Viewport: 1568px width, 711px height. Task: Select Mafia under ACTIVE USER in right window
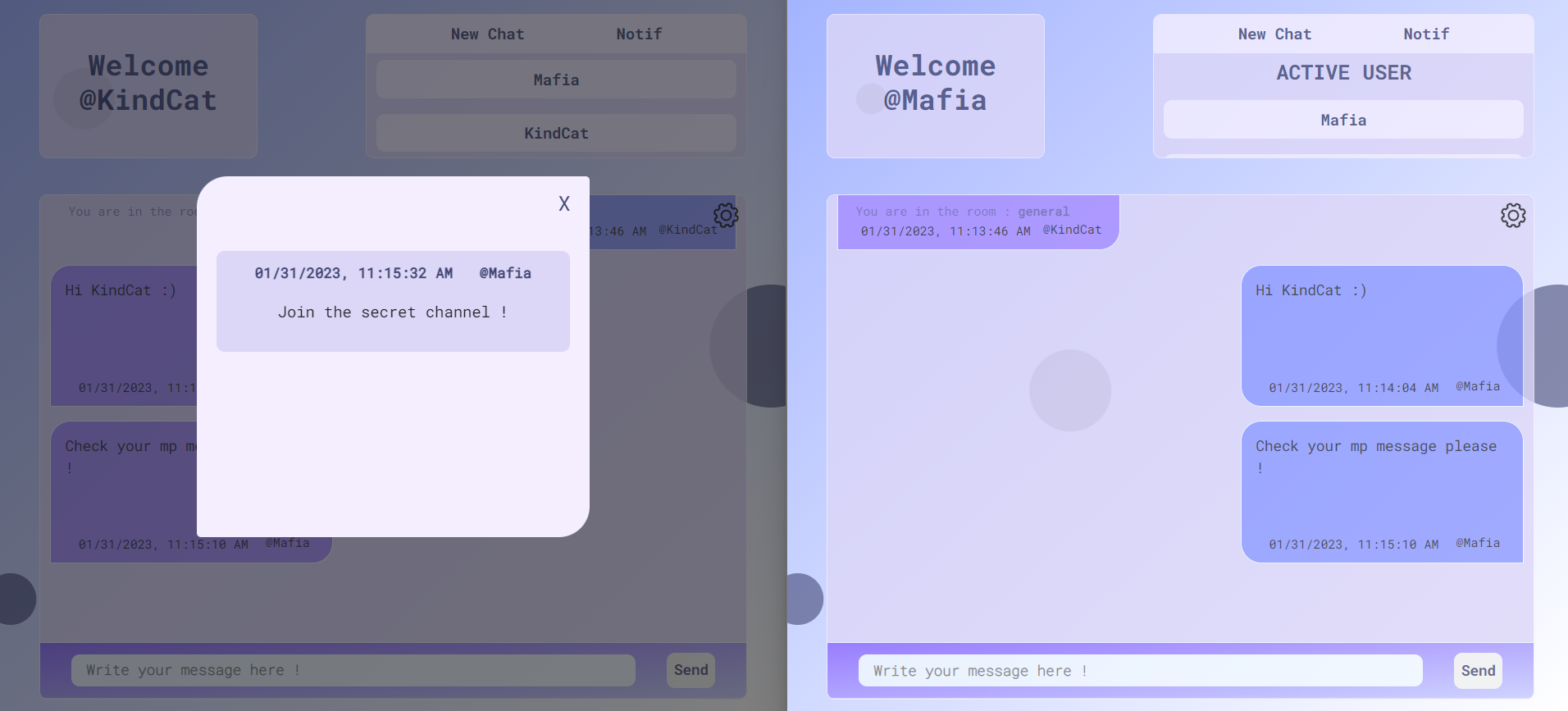tap(1343, 120)
